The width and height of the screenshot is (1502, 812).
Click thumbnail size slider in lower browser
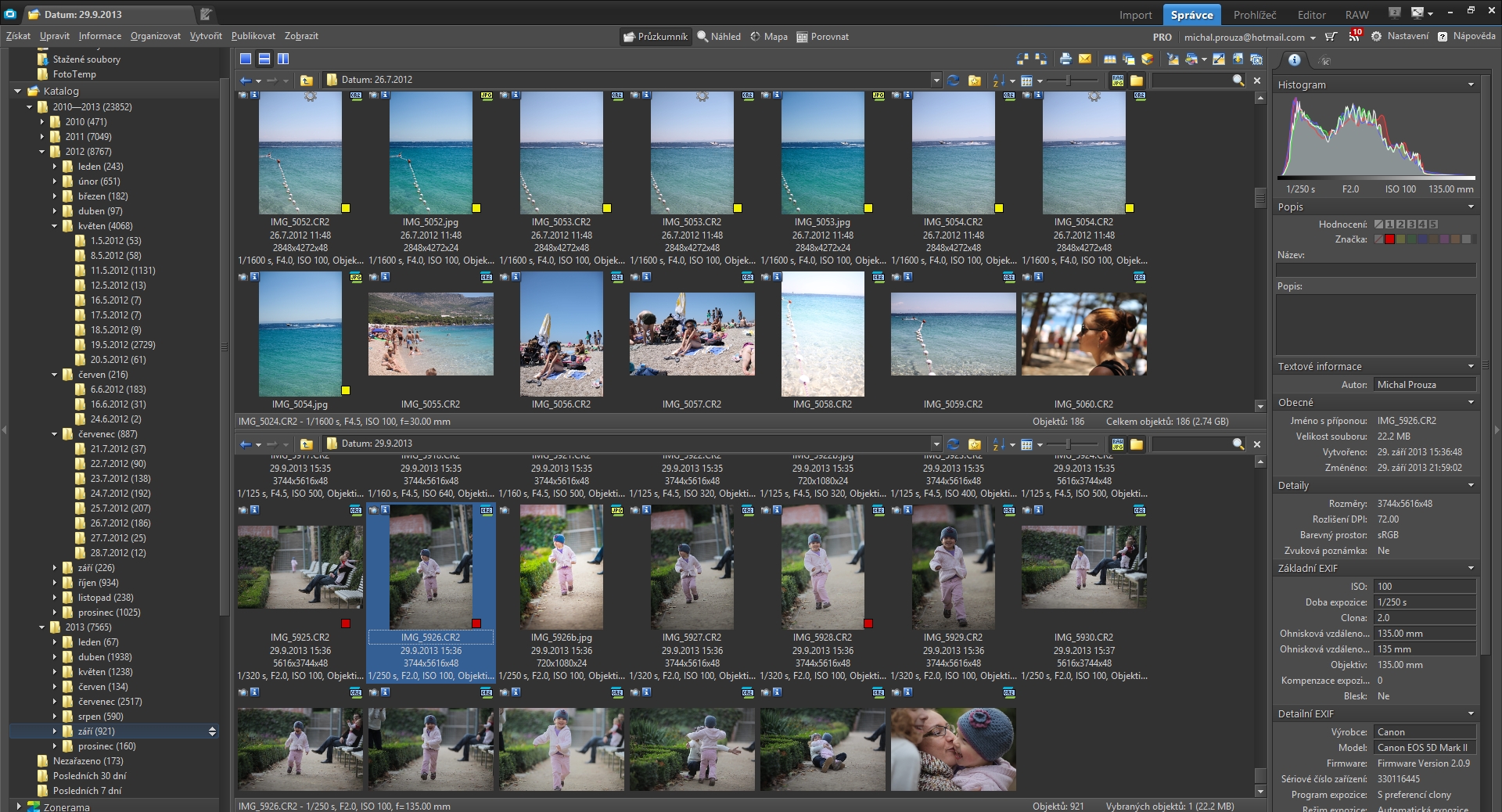click(1069, 444)
